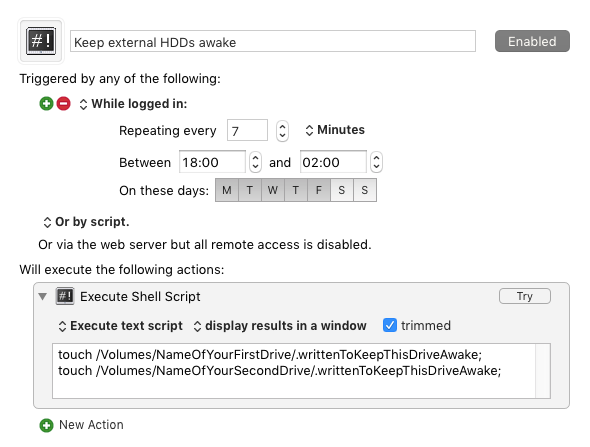Open the While logged in trigger dropdown

pyautogui.click(x=134, y=104)
